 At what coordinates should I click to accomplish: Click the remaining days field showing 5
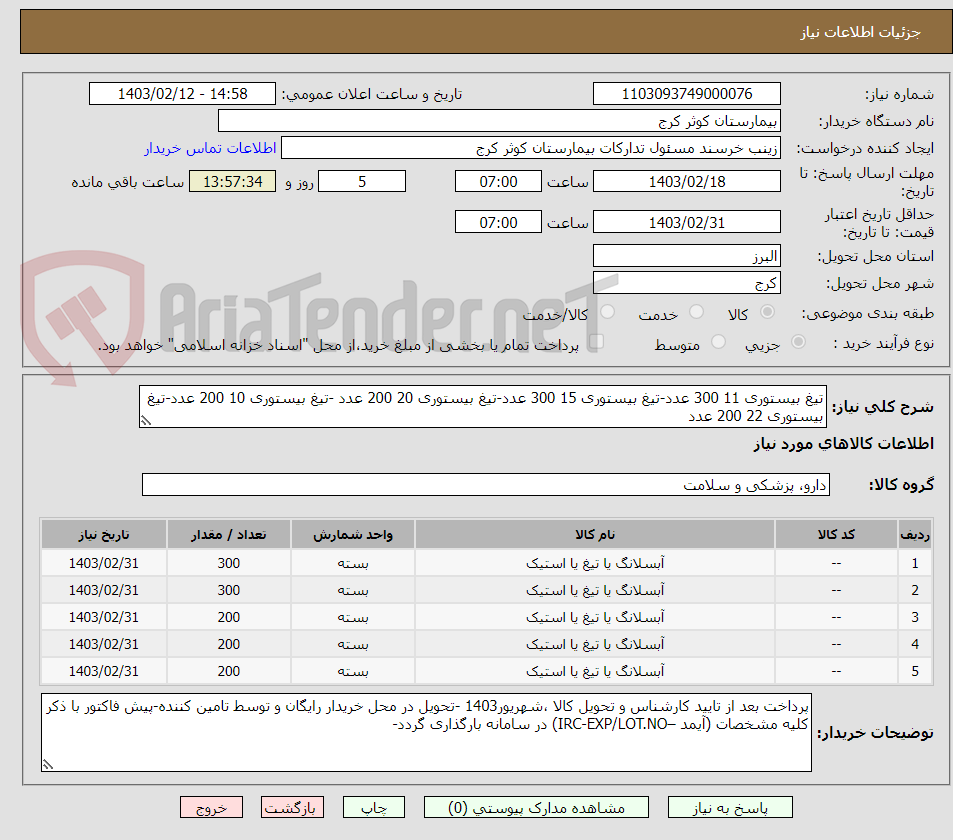(x=362, y=181)
